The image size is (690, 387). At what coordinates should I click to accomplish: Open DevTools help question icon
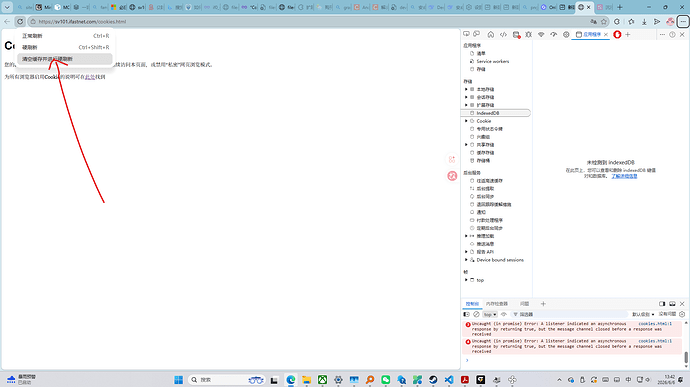672,34
